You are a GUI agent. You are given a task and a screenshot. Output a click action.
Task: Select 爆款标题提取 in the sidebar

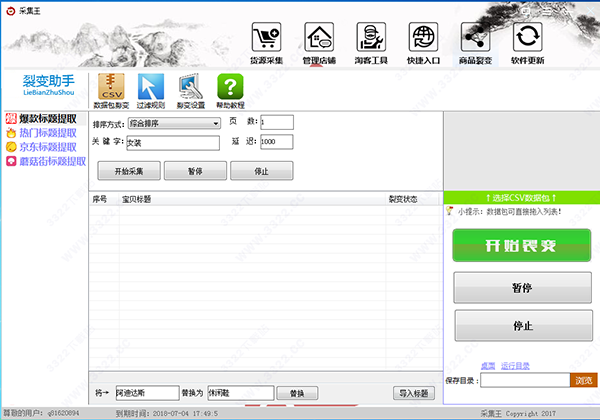pyautogui.click(x=46, y=119)
